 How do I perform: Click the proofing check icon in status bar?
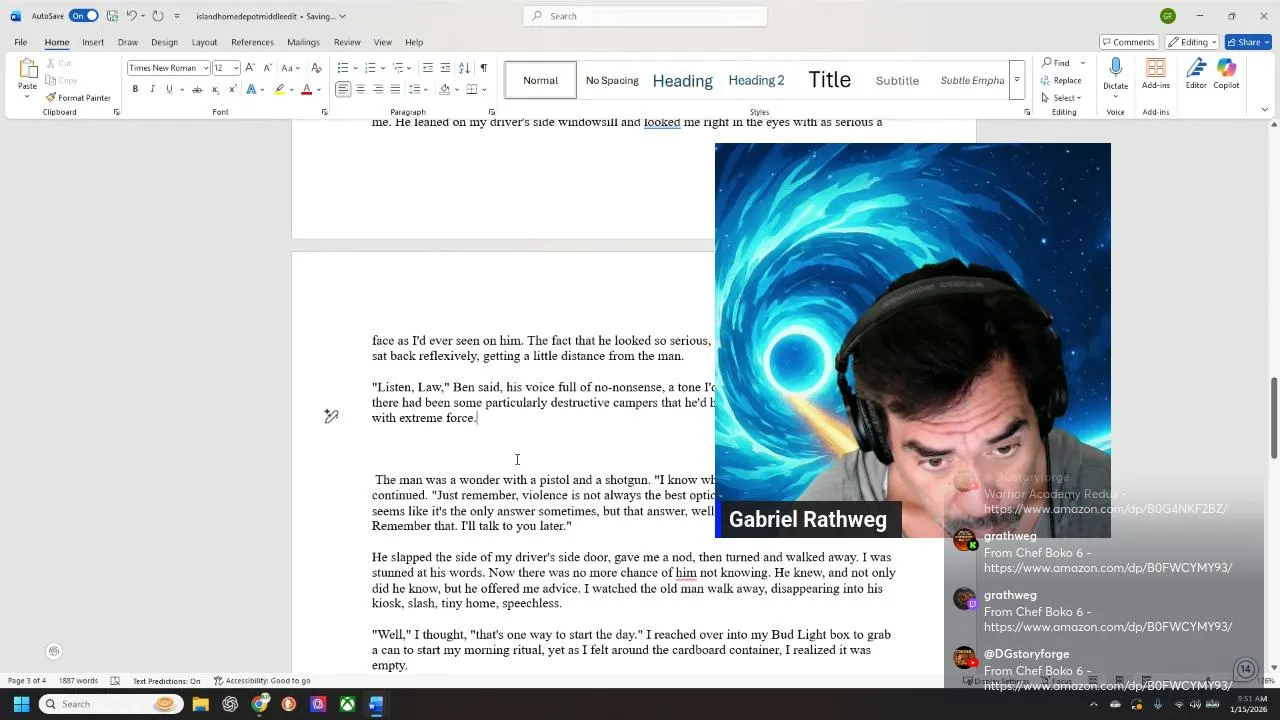[115, 681]
